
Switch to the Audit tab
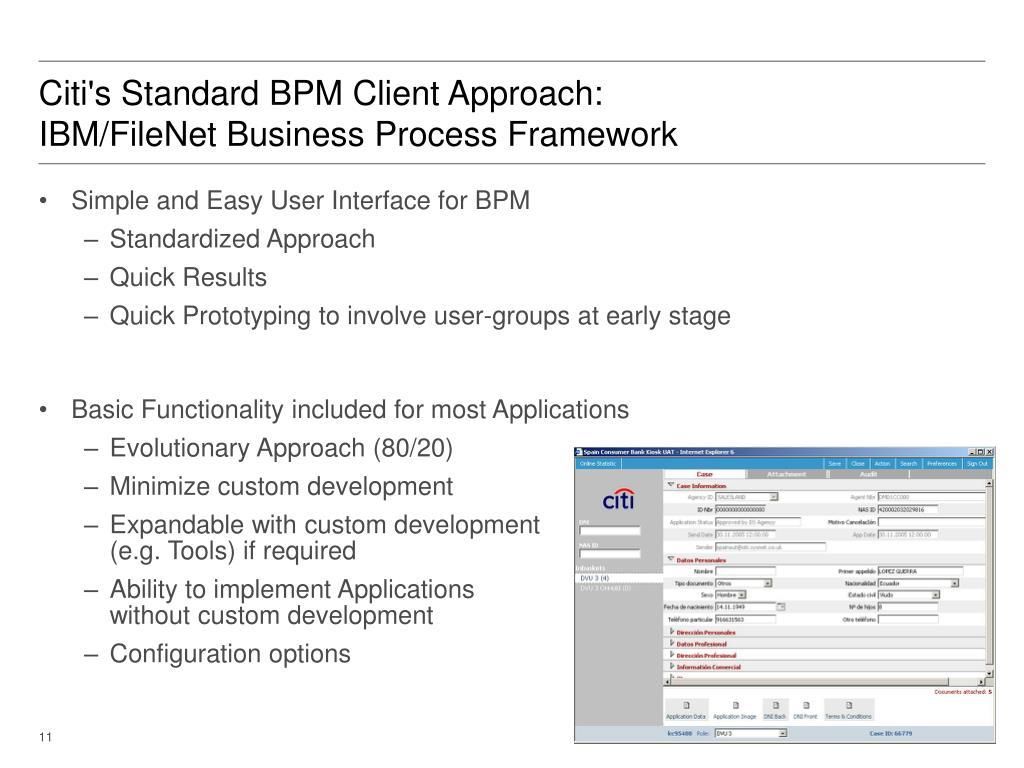(868, 474)
